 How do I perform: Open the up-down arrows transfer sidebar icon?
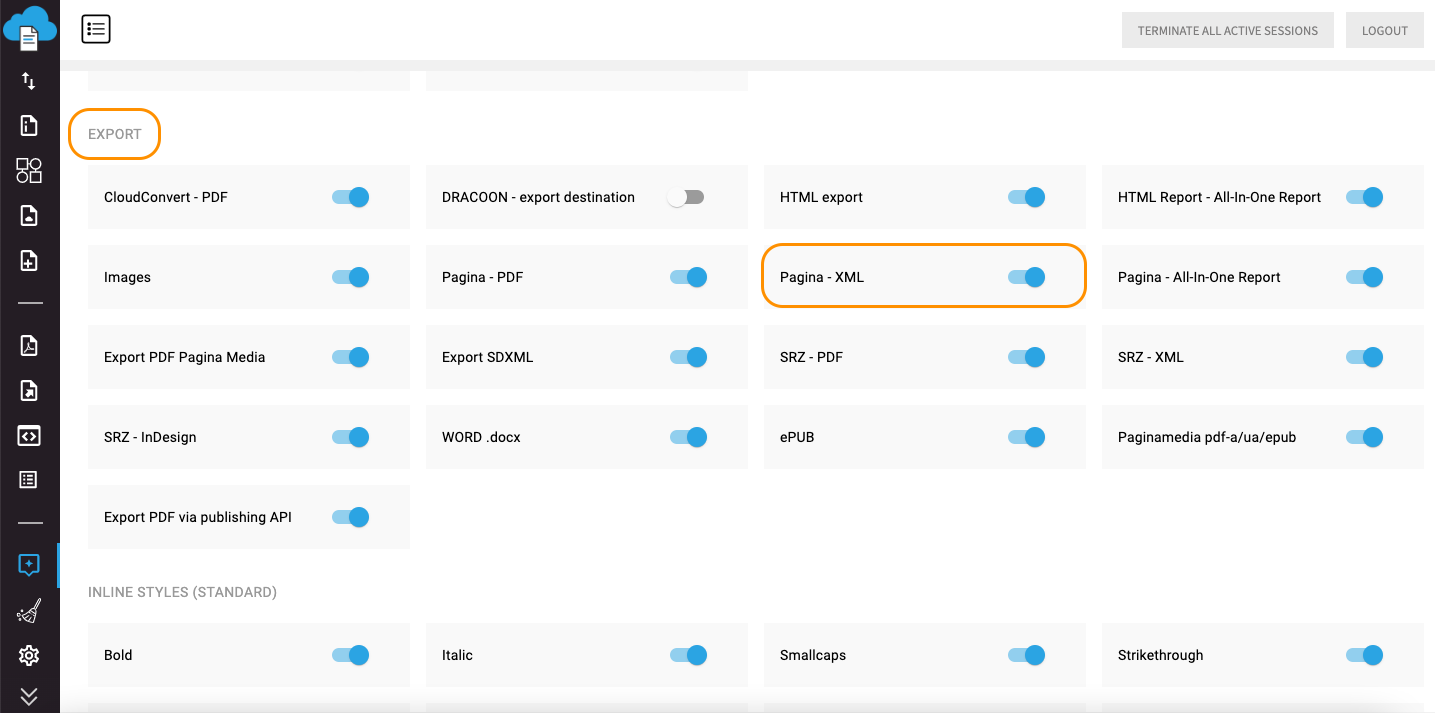click(x=29, y=81)
